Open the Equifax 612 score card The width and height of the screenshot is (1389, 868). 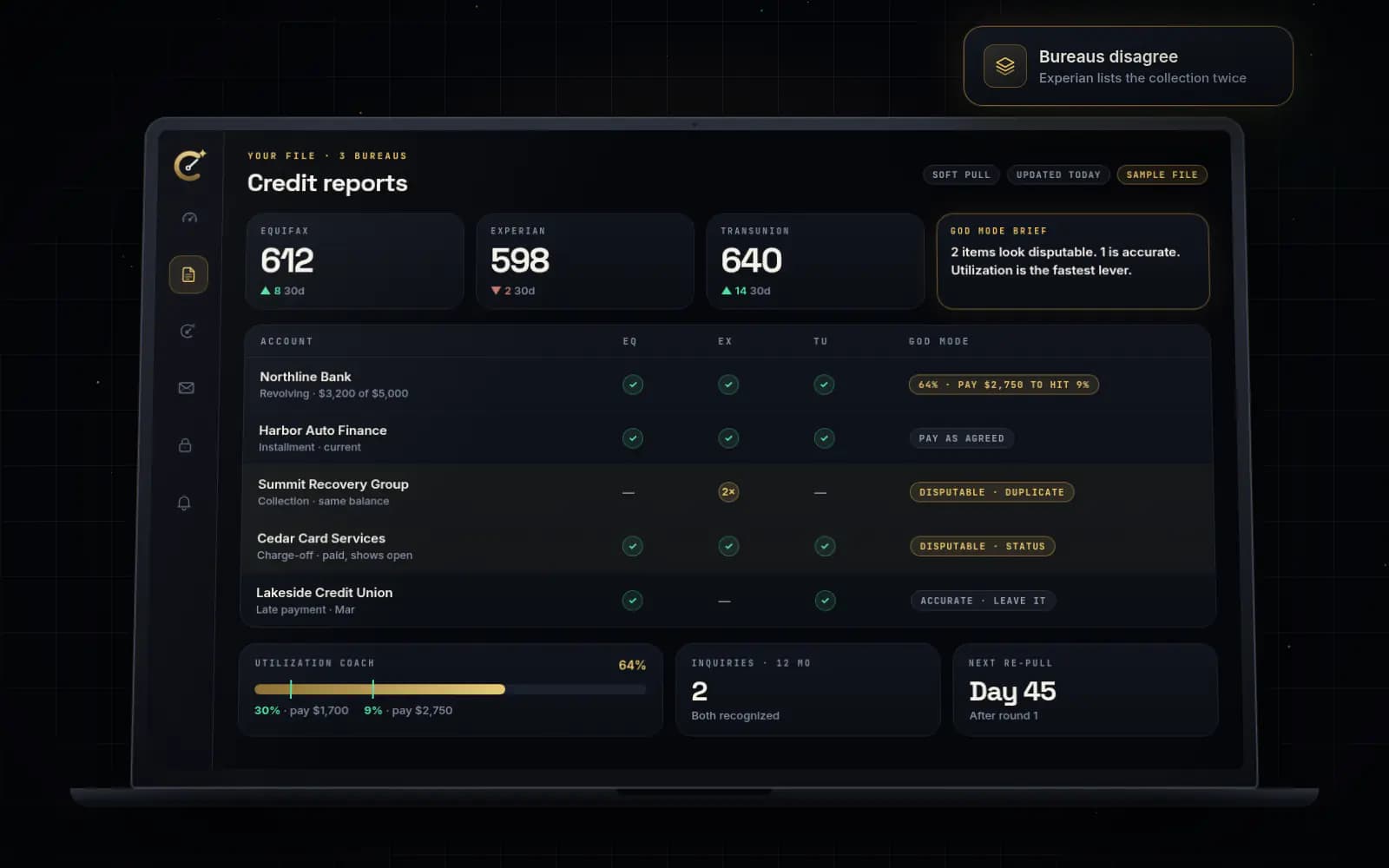point(354,261)
